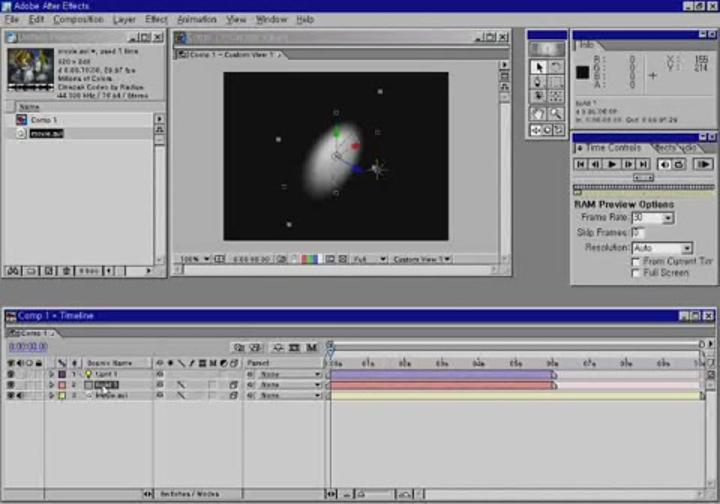Open the Resolution Auto dropdown
This screenshot has width=720, height=504.
[x=686, y=248]
